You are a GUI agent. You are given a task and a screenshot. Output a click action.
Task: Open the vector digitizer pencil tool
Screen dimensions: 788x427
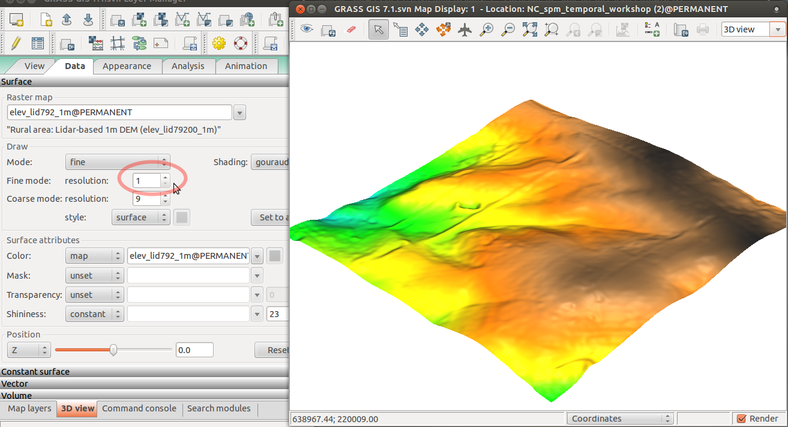point(16,44)
